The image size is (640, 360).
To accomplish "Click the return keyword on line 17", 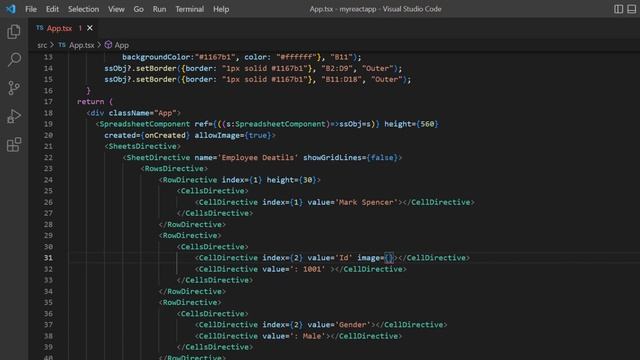I will 91,102.
